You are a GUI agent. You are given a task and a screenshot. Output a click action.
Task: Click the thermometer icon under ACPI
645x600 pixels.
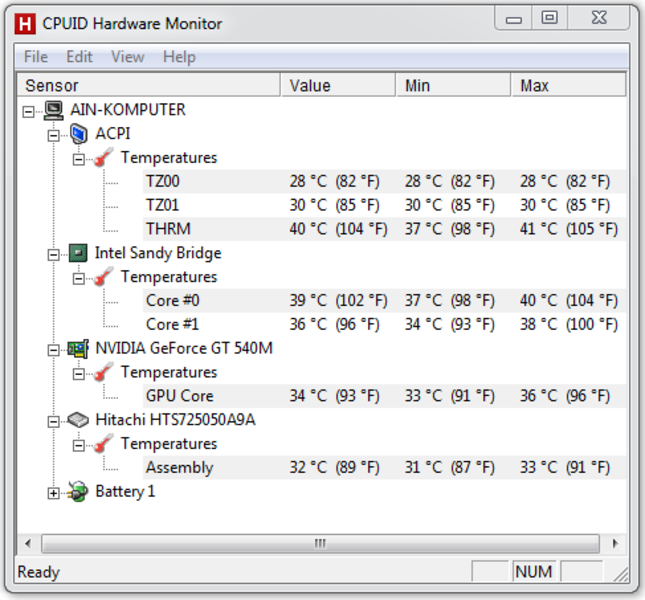pos(104,158)
